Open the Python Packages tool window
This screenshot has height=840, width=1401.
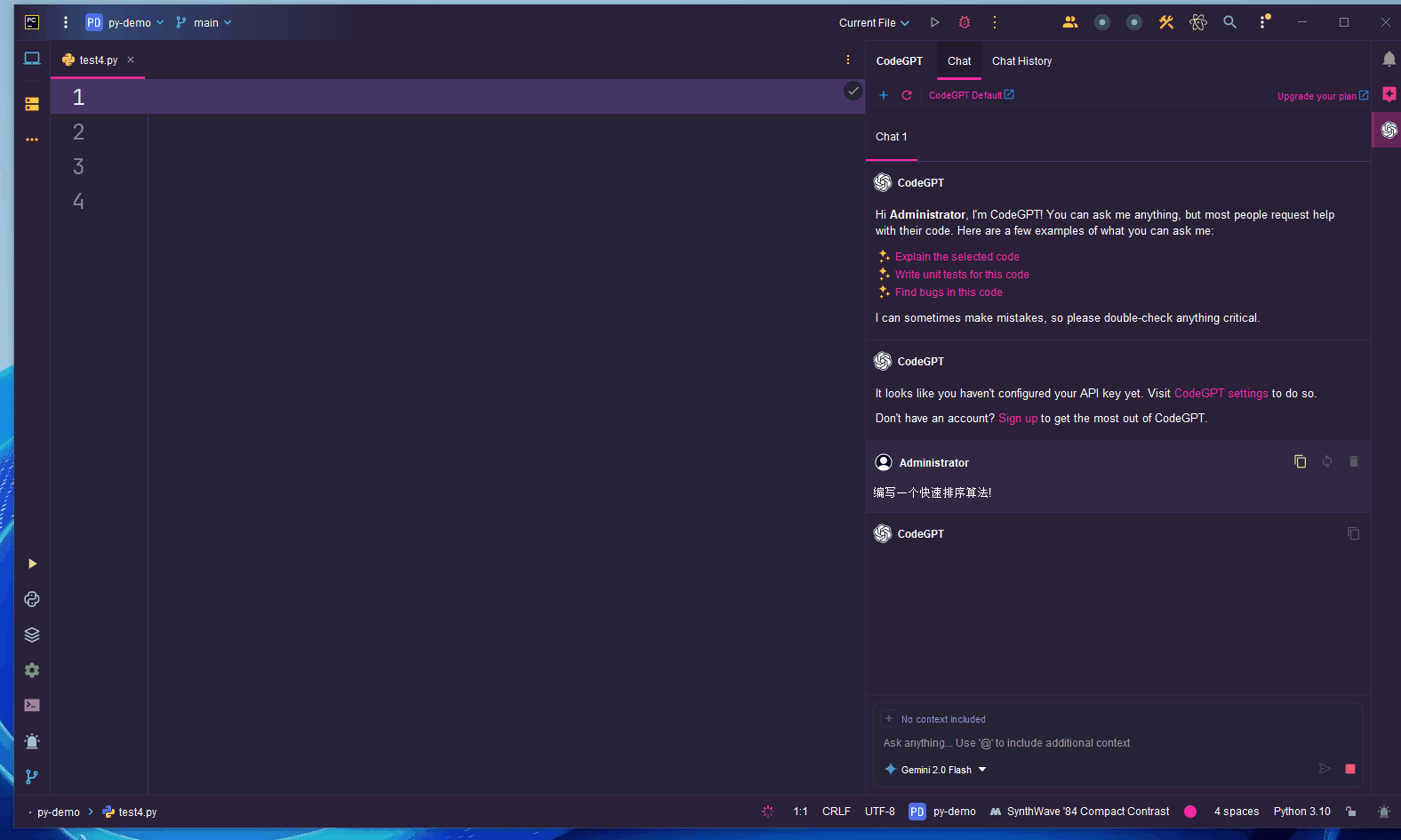32,635
